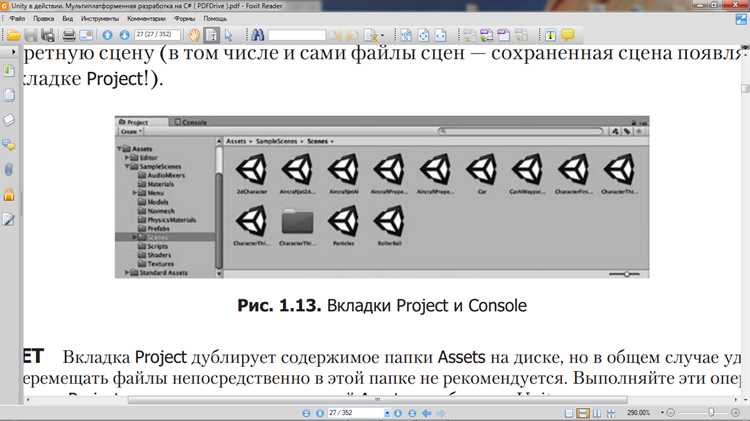Click the email envelope toolbar icon

86,35
